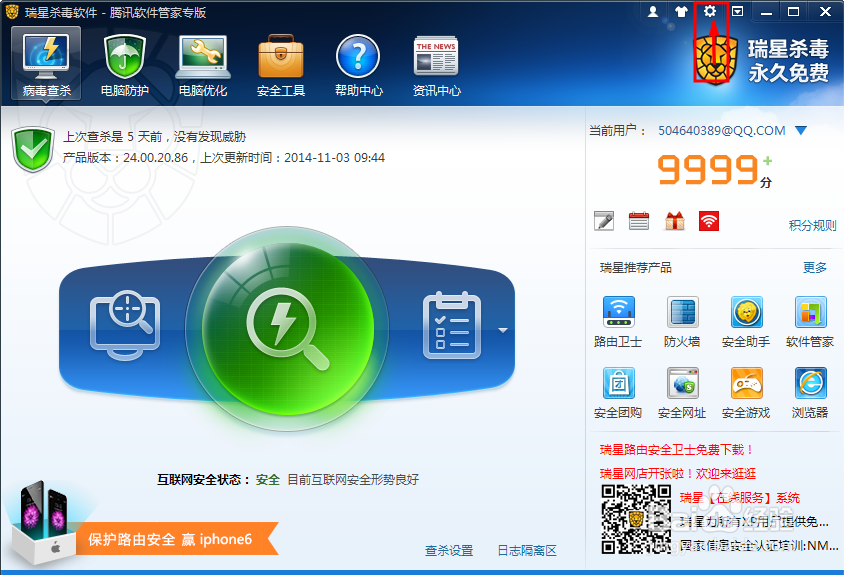Open settings gear in title bar
This screenshot has height=575, width=844.
click(710, 11)
